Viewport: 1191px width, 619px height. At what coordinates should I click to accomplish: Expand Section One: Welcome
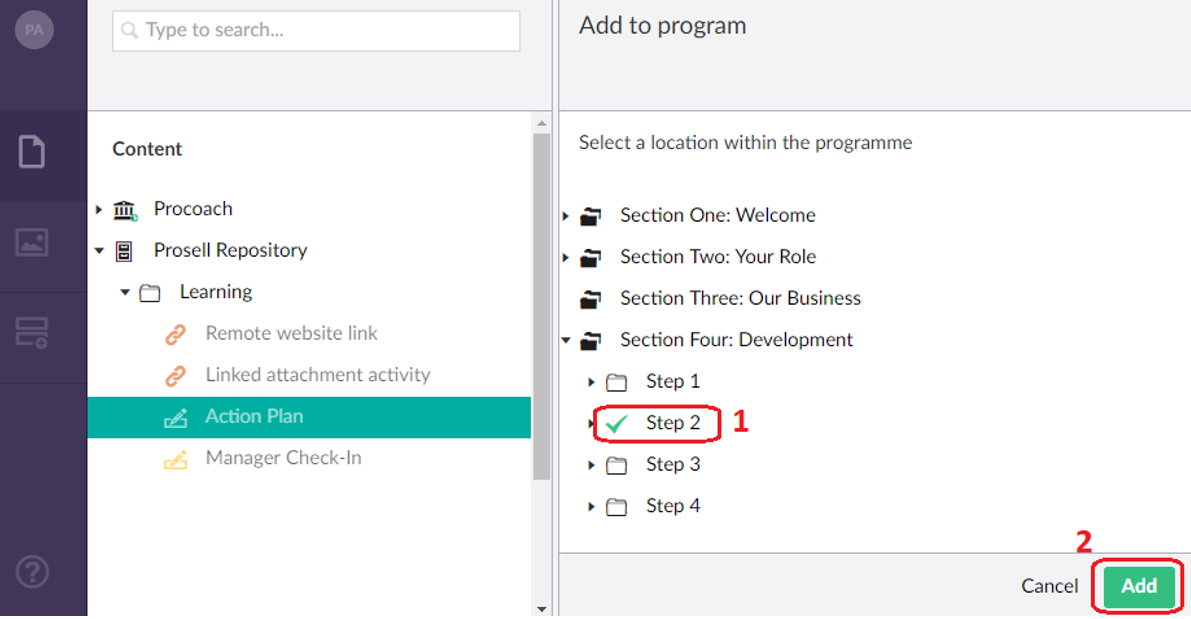click(x=566, y=215)
